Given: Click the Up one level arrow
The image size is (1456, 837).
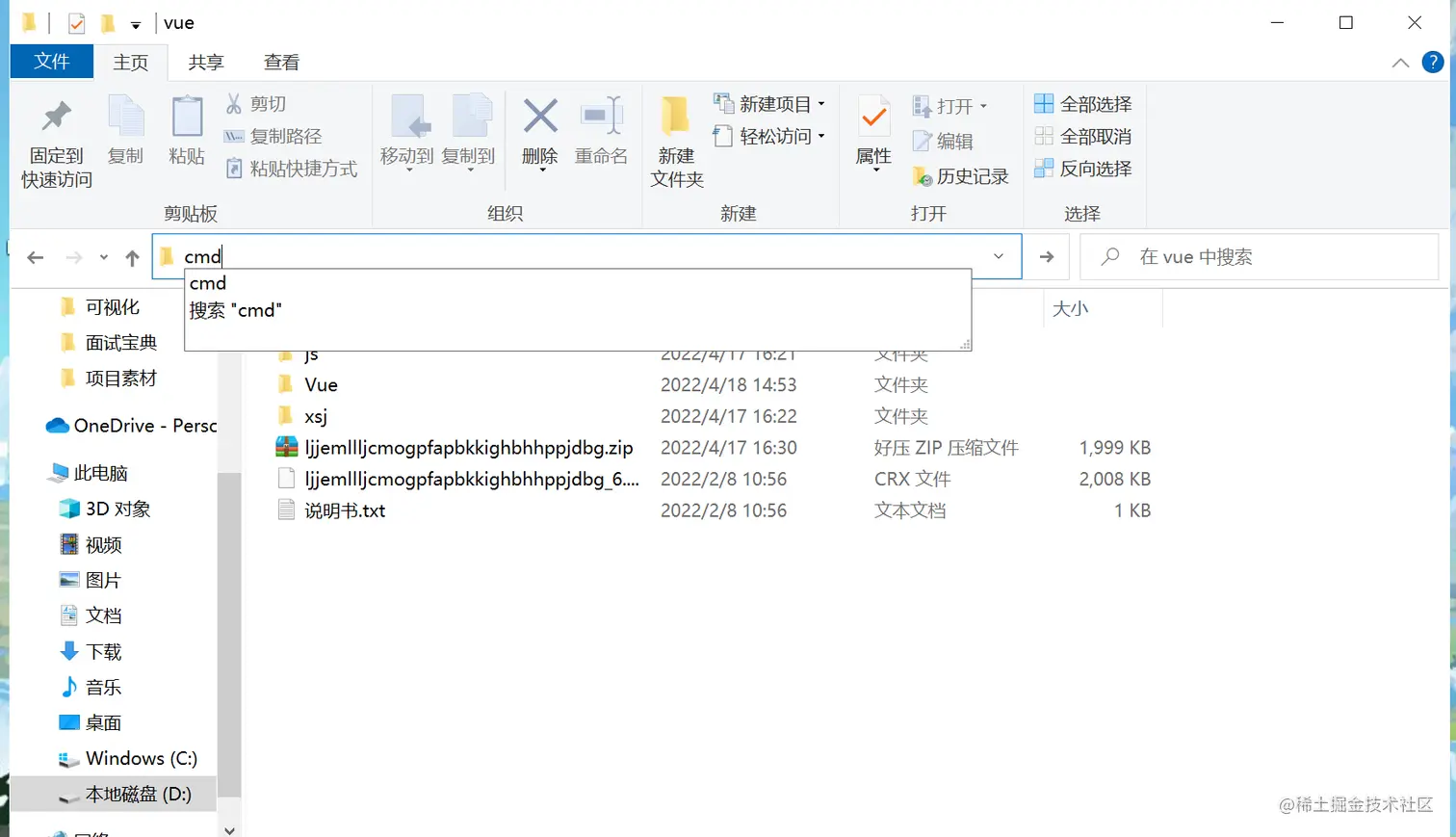Looking at the screenshot, I should click(x=133, y=257).
